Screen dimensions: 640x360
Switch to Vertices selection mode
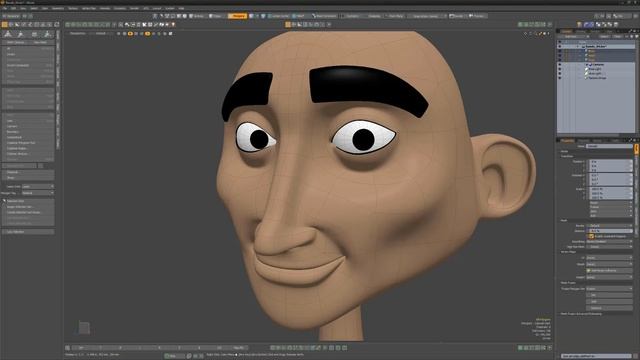[198, 16]
